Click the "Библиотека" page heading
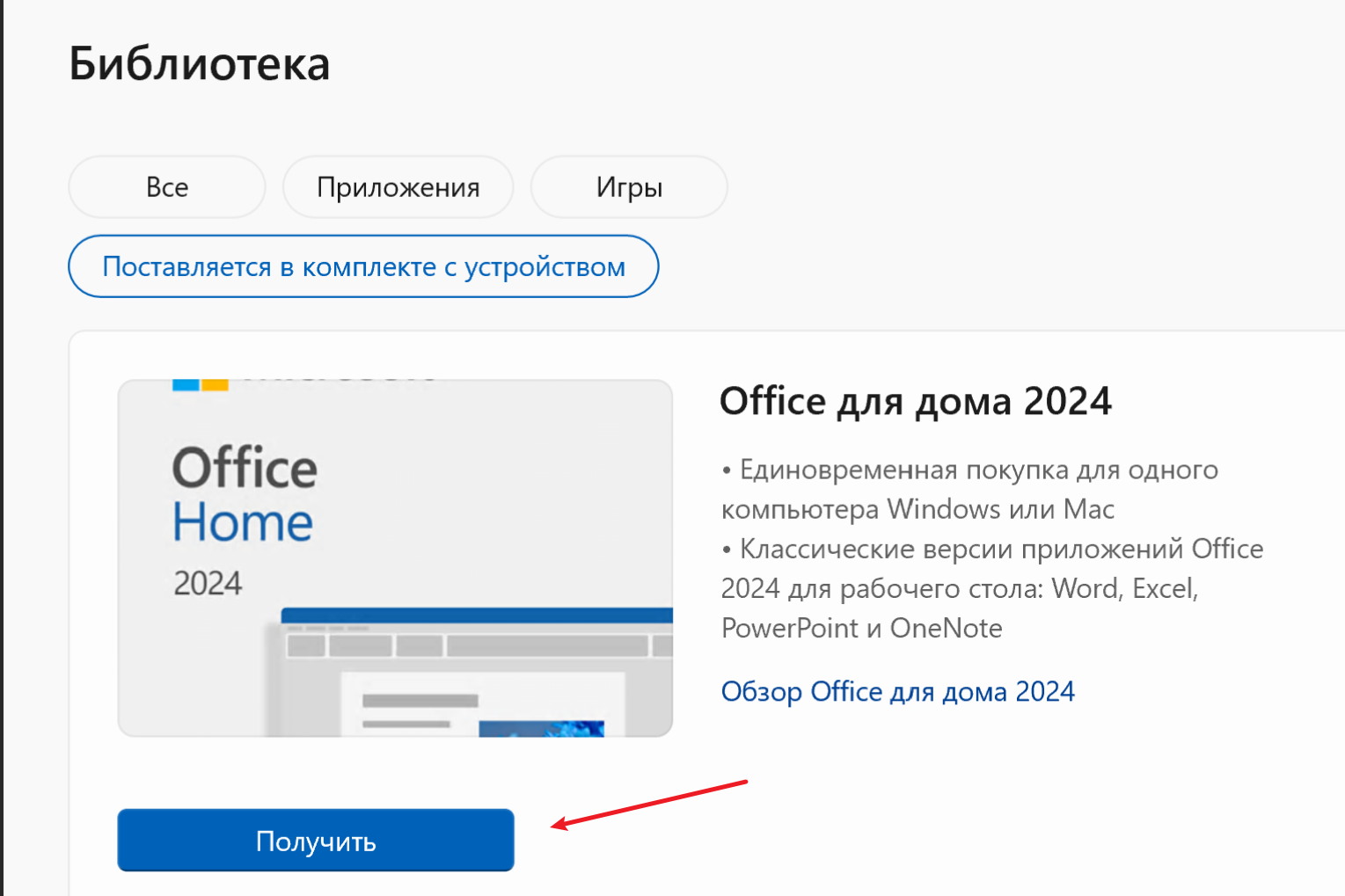Screen dimensions: 1345x896 point(200,64)
